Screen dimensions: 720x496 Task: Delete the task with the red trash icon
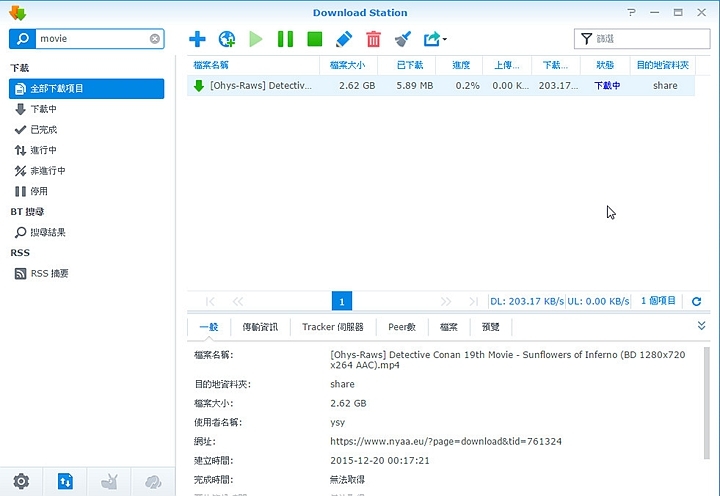[x=373, y=39]
